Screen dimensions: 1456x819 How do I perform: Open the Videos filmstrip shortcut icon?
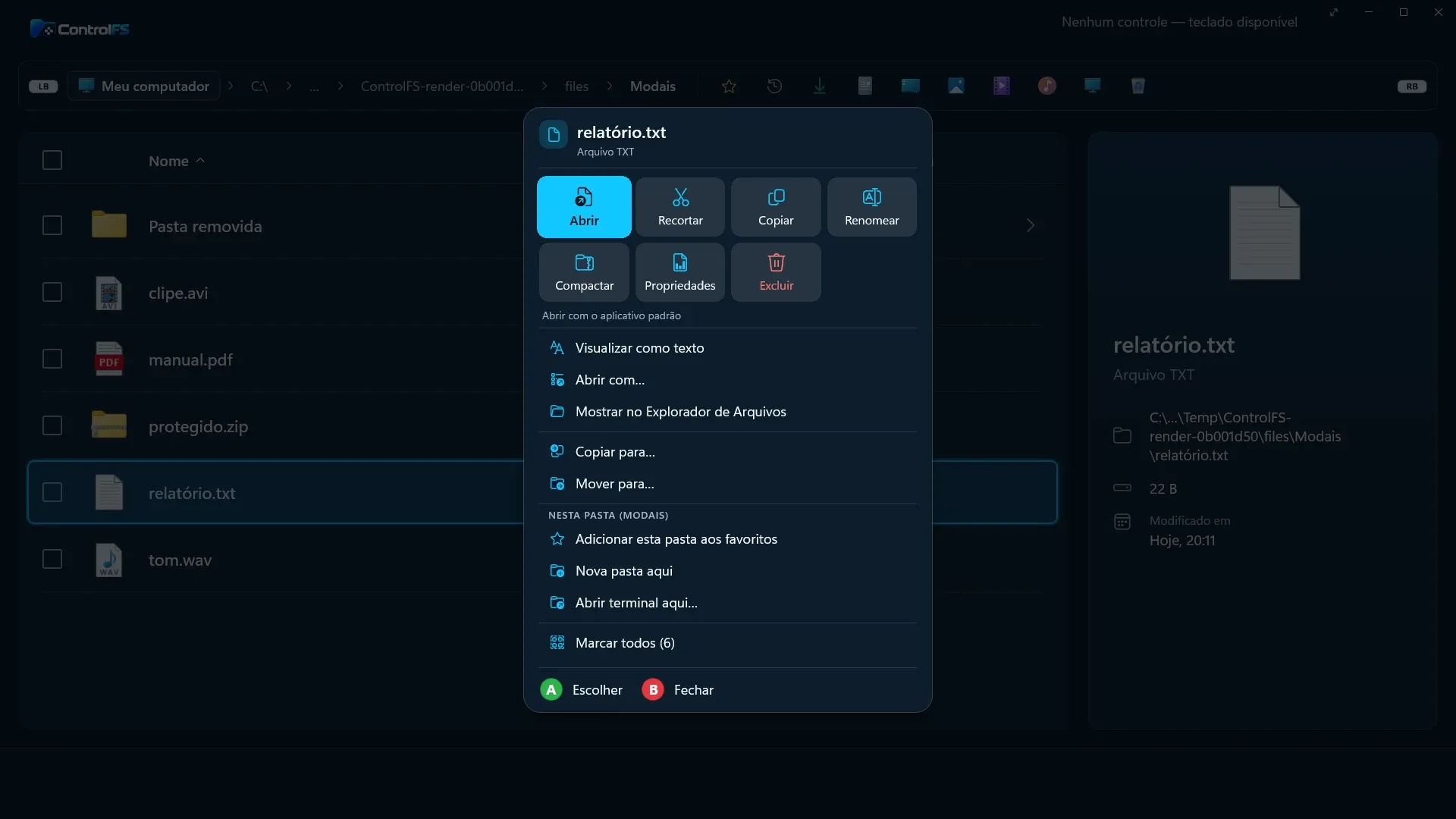pyautogui.click(x=1002, y=86)
